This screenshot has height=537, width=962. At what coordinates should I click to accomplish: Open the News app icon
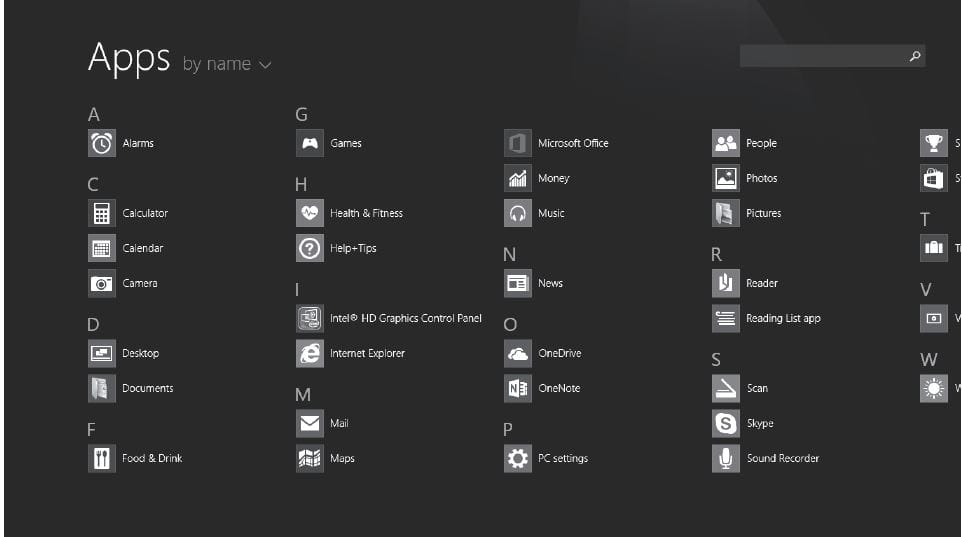pyautogui.click(x=518, y=284)
